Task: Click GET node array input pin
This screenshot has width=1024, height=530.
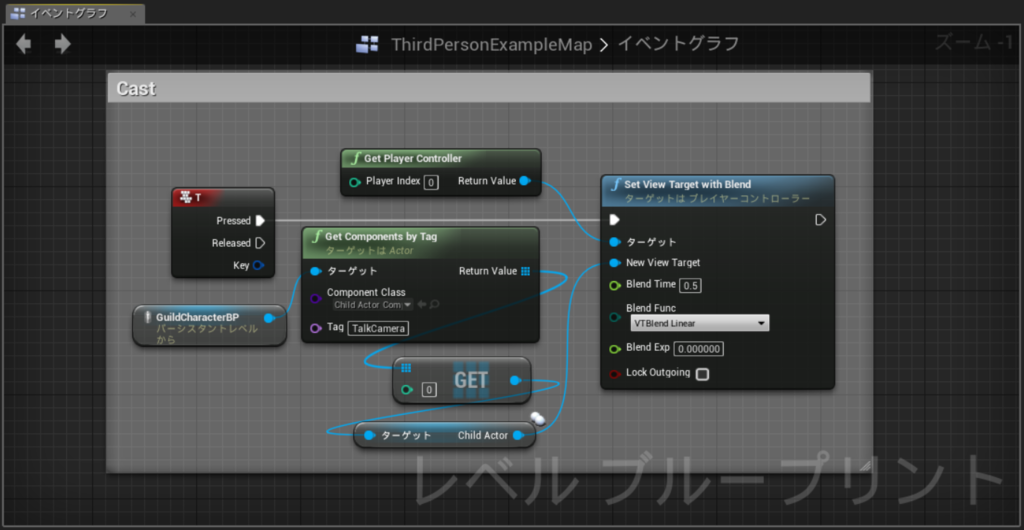Action: (406, 367)
